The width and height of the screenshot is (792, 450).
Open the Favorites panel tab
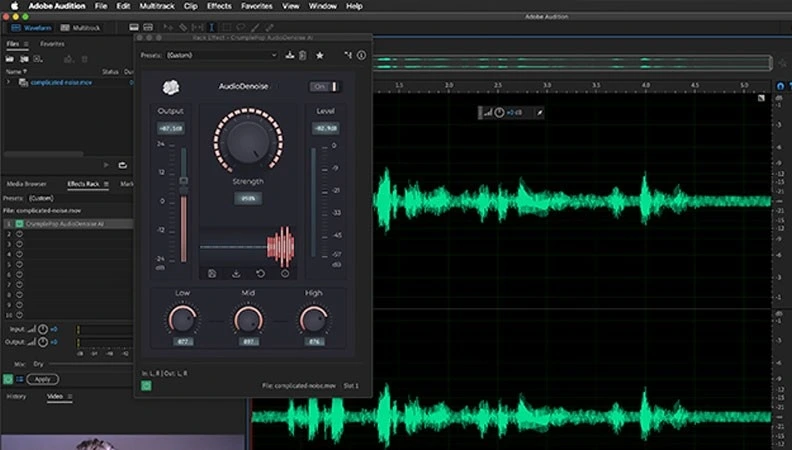click(x=52, y=44)
